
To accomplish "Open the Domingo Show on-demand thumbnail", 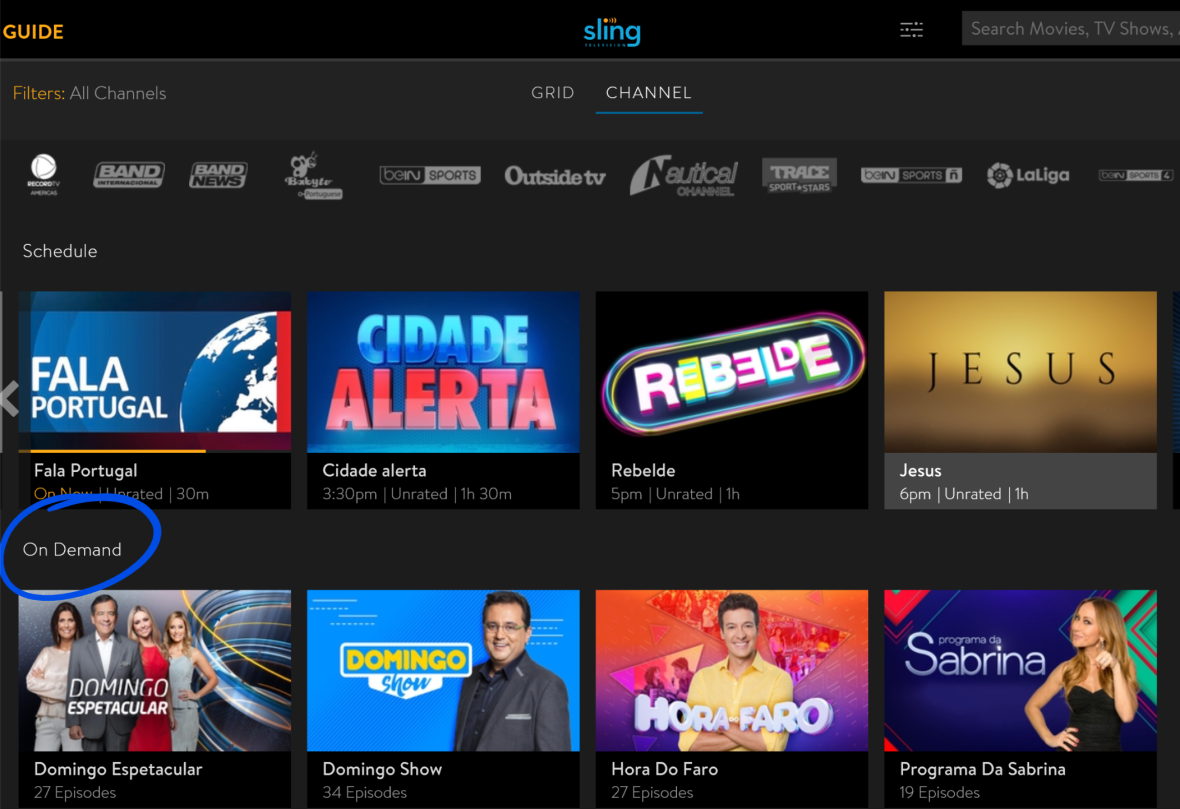I will tap(443, 671).
